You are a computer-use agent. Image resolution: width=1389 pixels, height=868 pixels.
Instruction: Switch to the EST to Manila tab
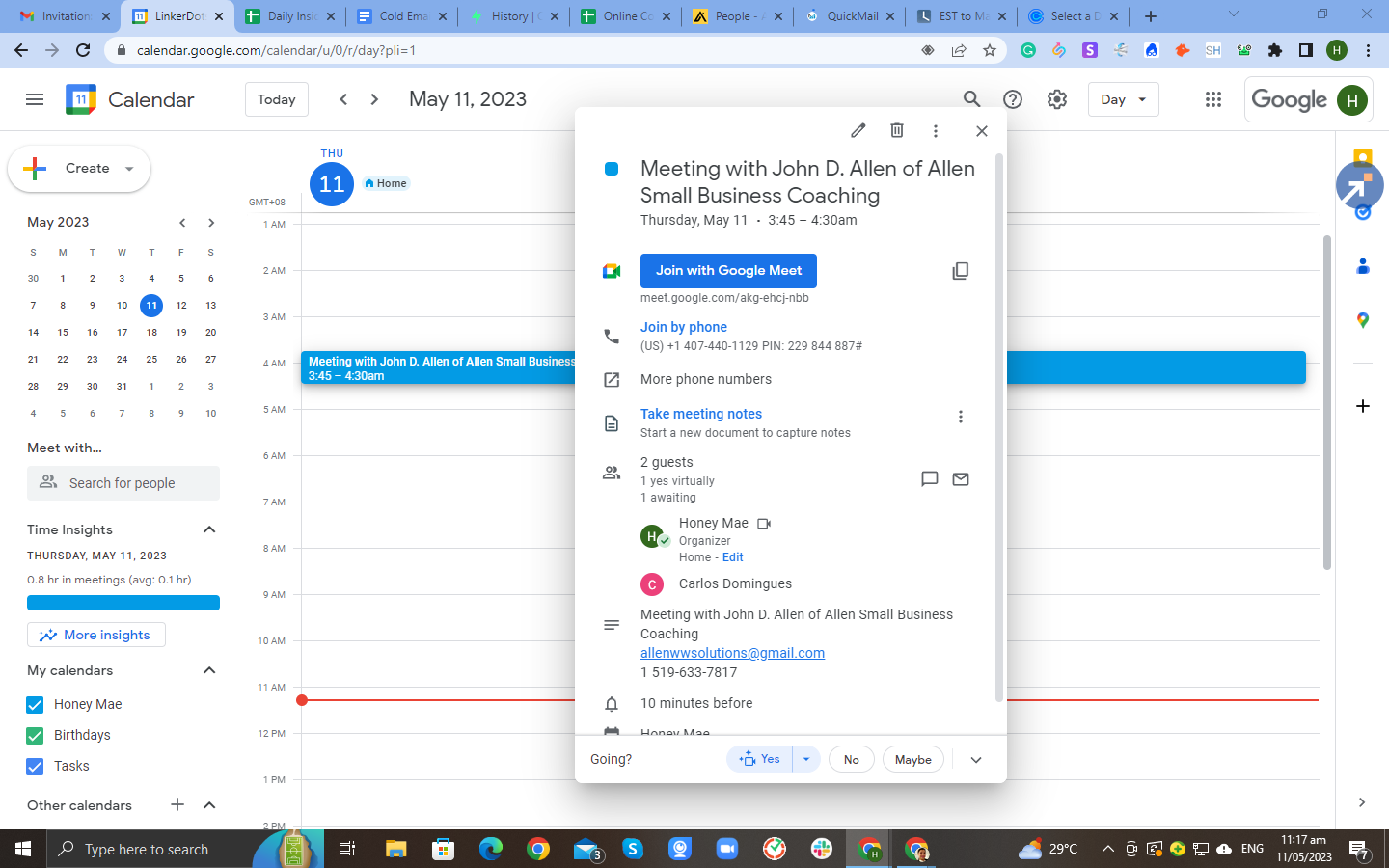click(962, 16)
